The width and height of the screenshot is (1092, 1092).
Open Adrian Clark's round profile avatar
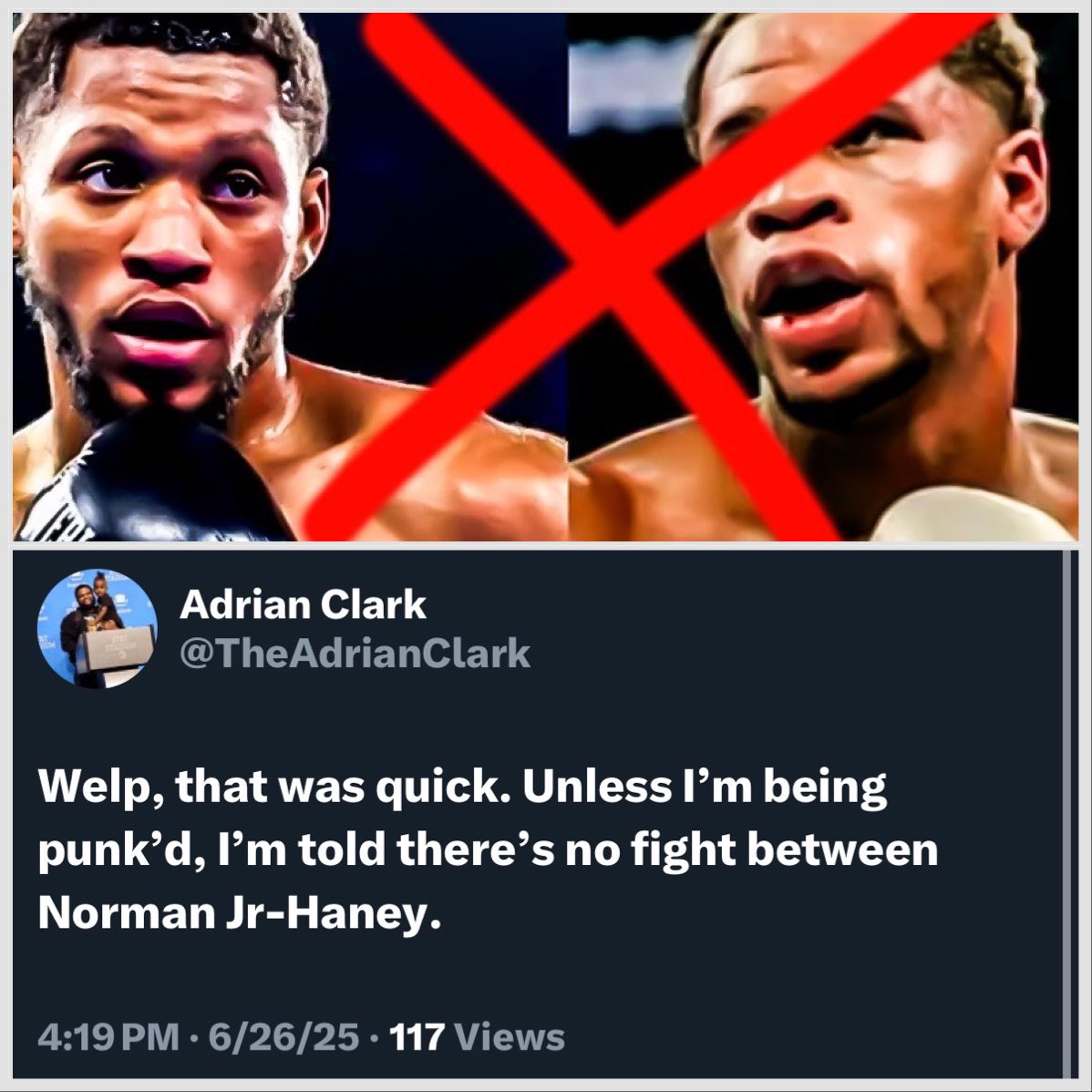click(97, 629)
